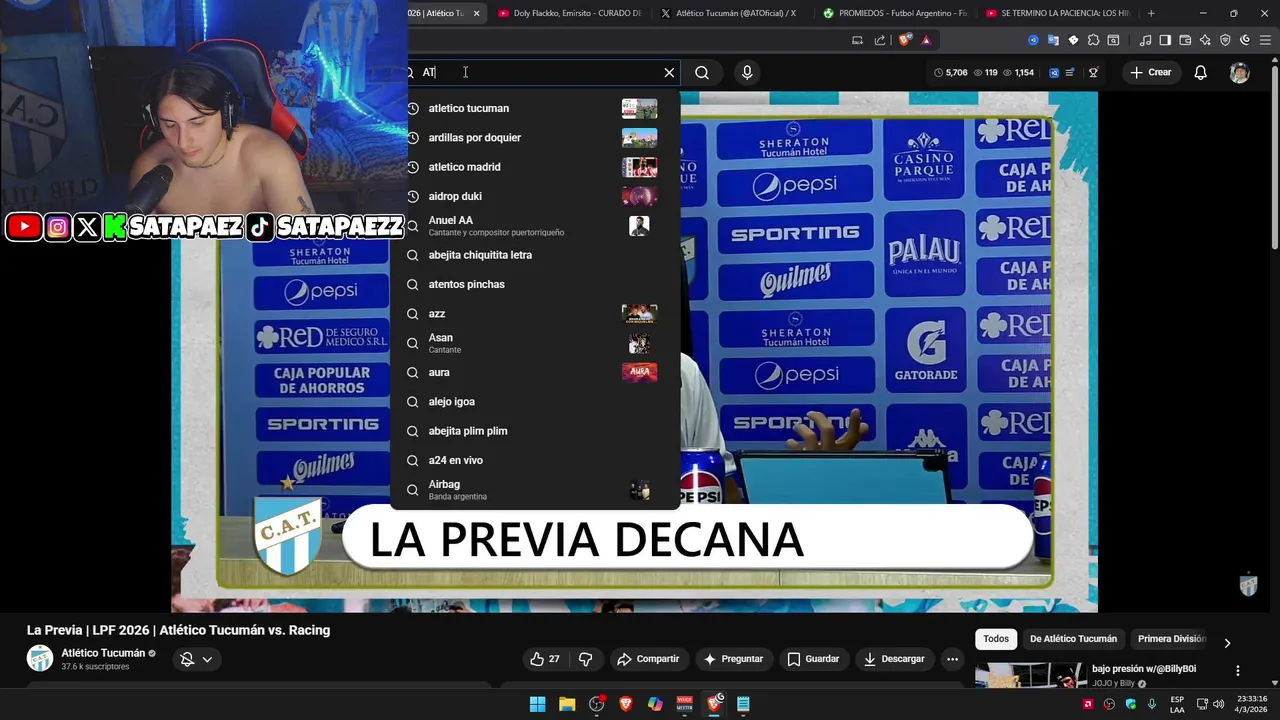Open Brave Shields lion icon in address bar
Screen dimensions: 1280x720
[905, 40]
